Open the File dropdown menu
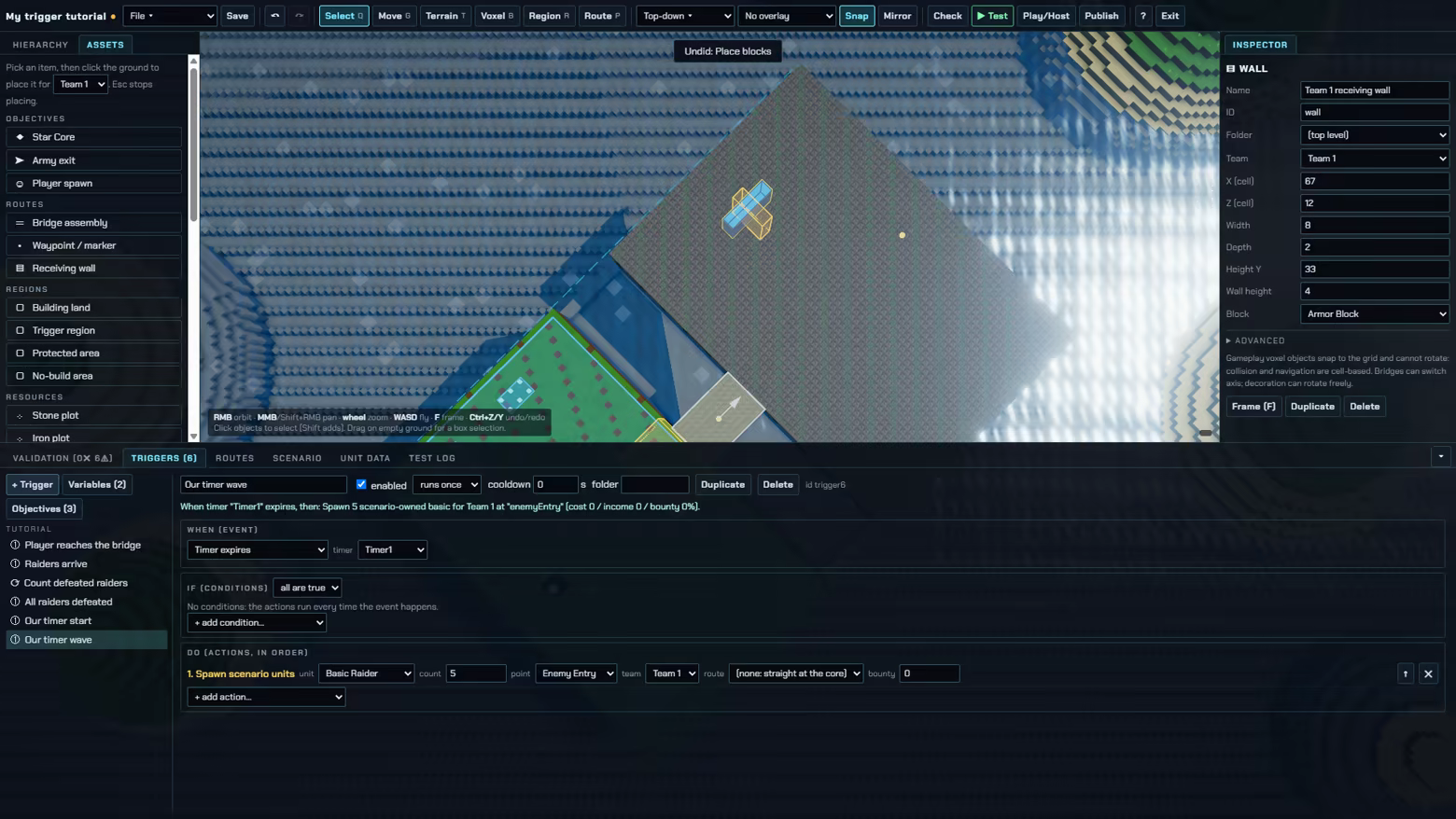Viewport: 1456px width, 819px height. pos(170,16)
